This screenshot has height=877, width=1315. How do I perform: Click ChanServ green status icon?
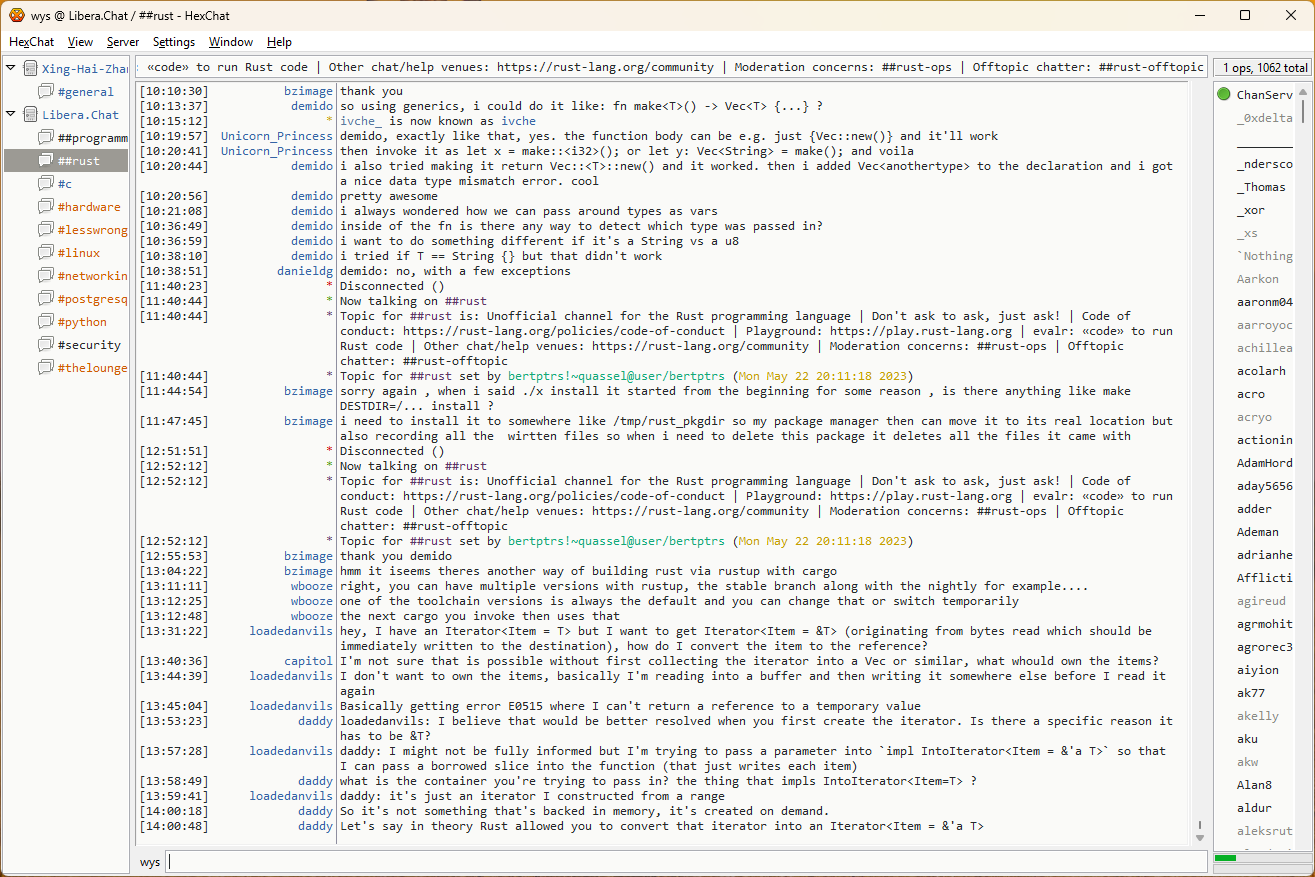(1224, 95)
